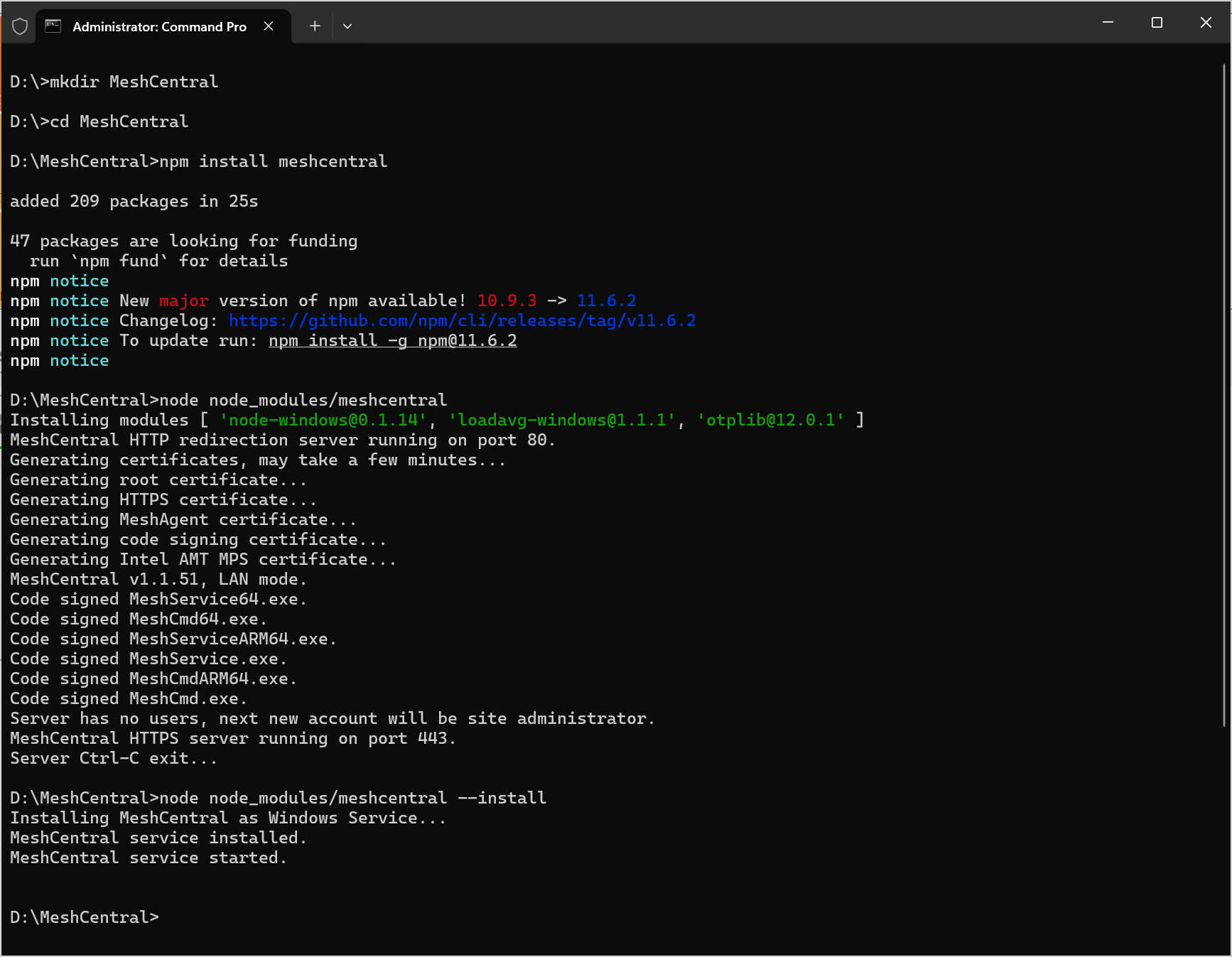The width and height of the screenshot is (1232, 957).
Task: Click the Command Prompt tab icon
Action: [x=53, y=26]
